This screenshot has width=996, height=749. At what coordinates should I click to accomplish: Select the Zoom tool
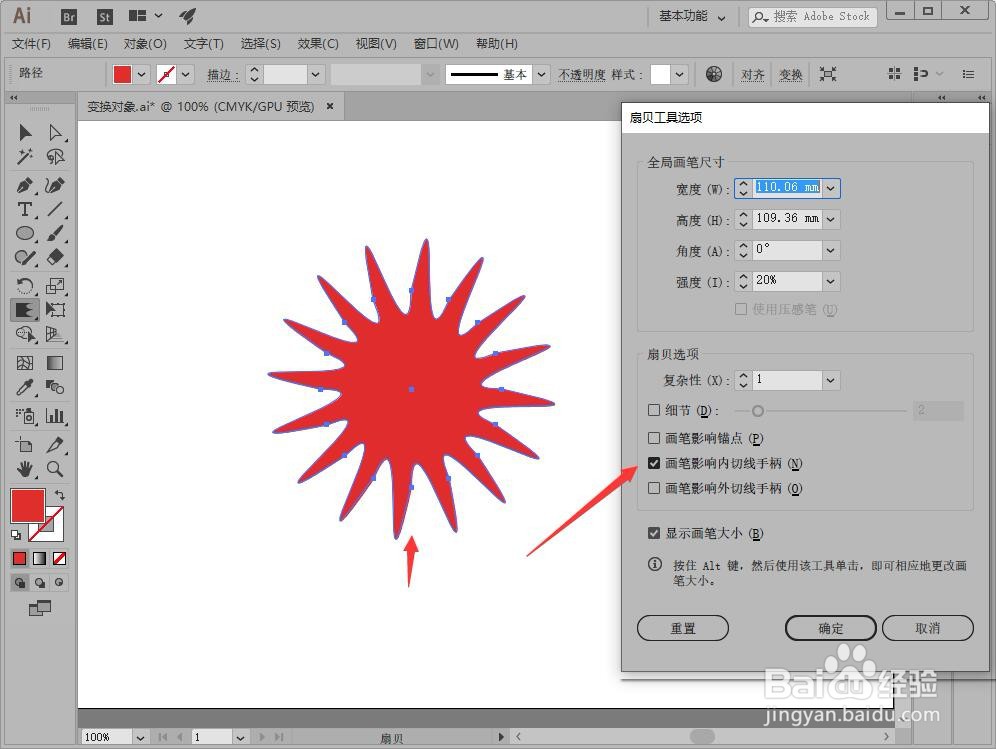(55, 469)
